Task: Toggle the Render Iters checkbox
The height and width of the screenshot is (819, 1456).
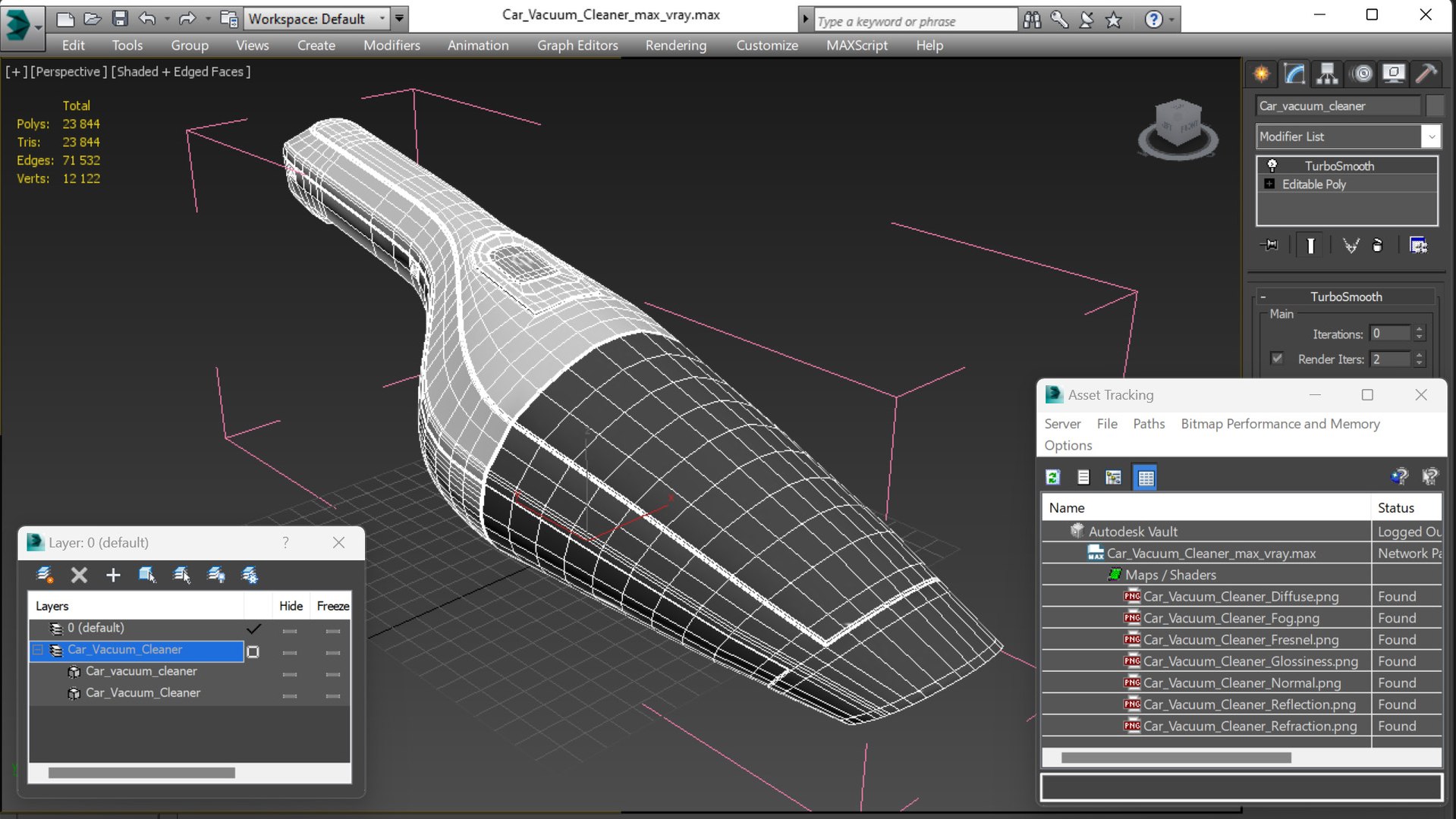Action: tap(1278, 359)
